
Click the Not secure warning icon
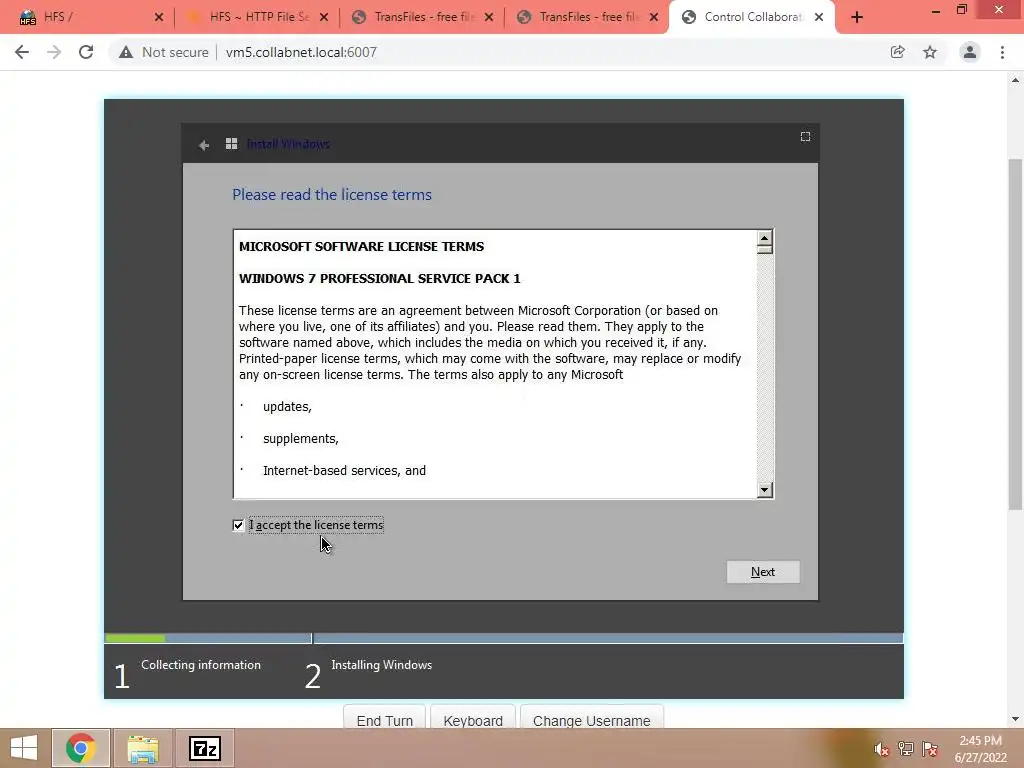click(x=126, y=52)
